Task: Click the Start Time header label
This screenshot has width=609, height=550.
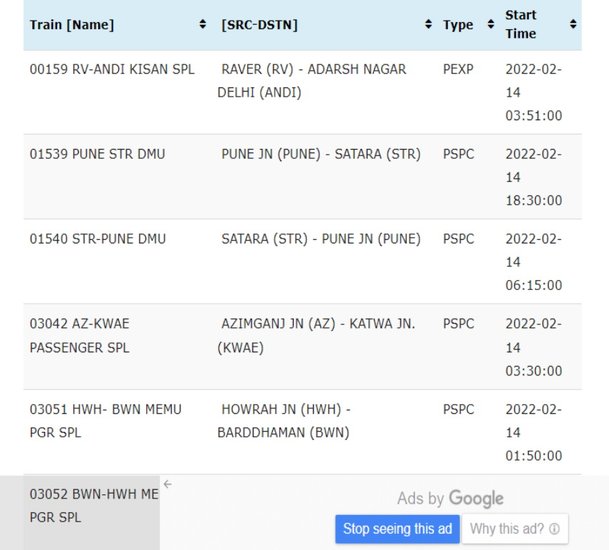Action: point(520,24)
